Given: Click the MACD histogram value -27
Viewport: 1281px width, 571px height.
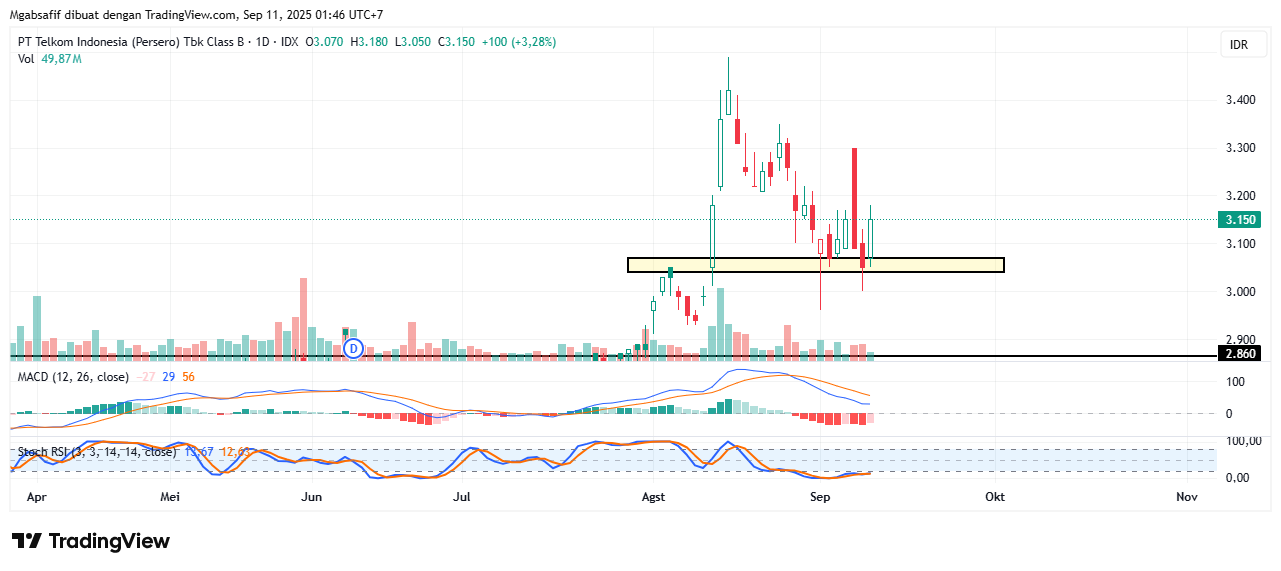Looking at the screenshot, I should [147, 376].
